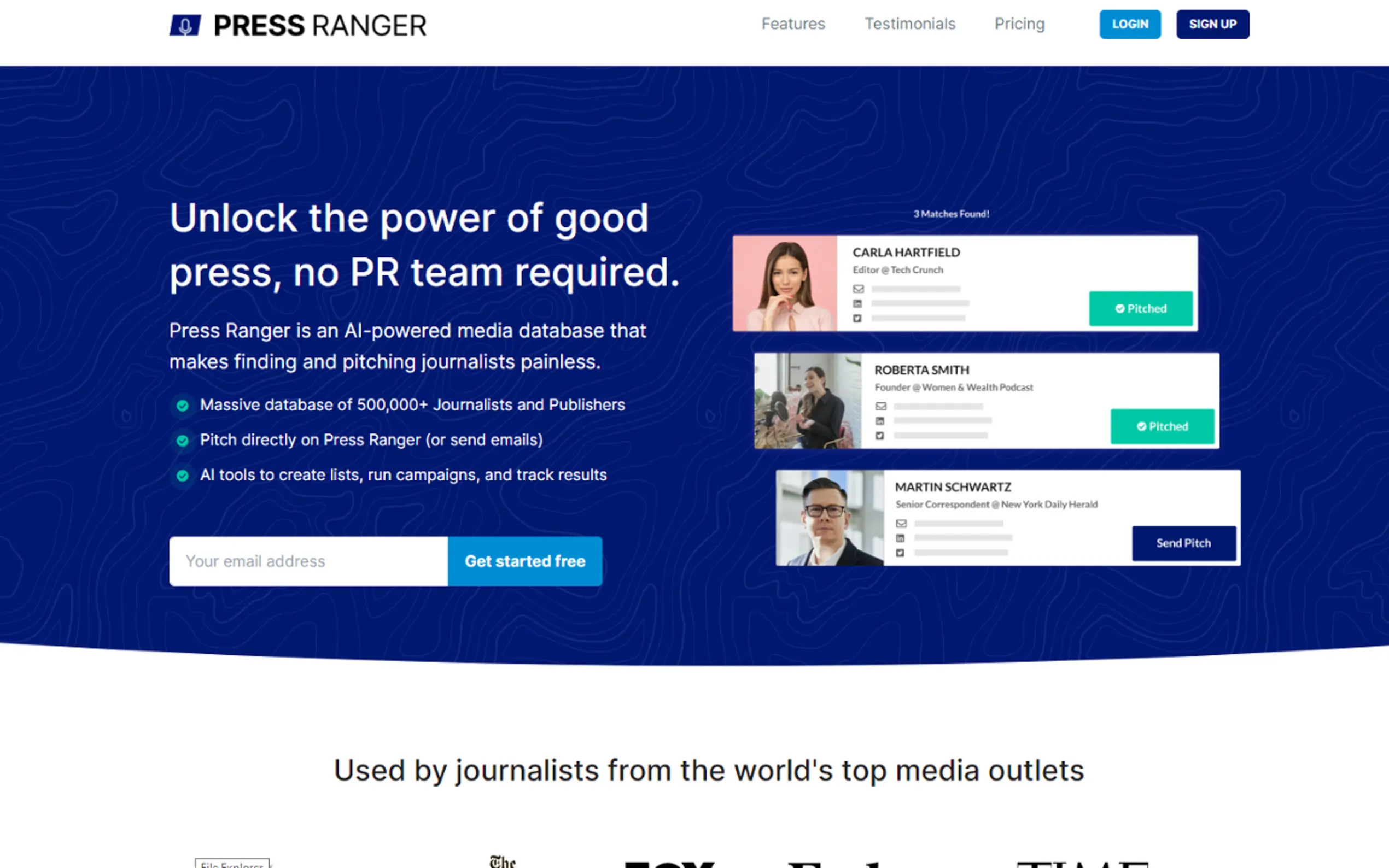Click the Press Ranger microphone logo icon
This screenshot has width=1389, height=868.
click(185, 25)
